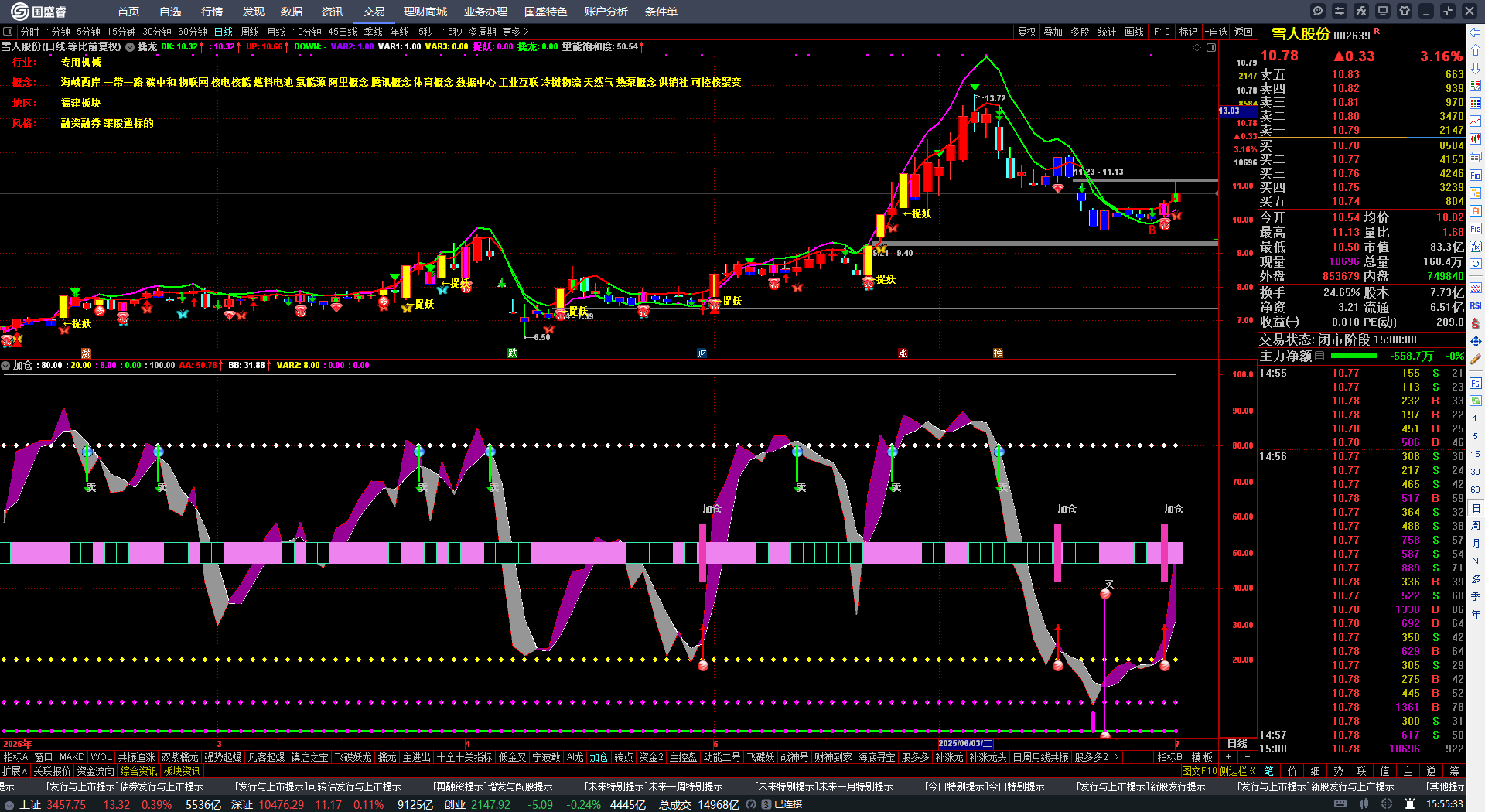Open the message bubble icon in title bar
1485x812 pixels.
[x=1318, y=11]
